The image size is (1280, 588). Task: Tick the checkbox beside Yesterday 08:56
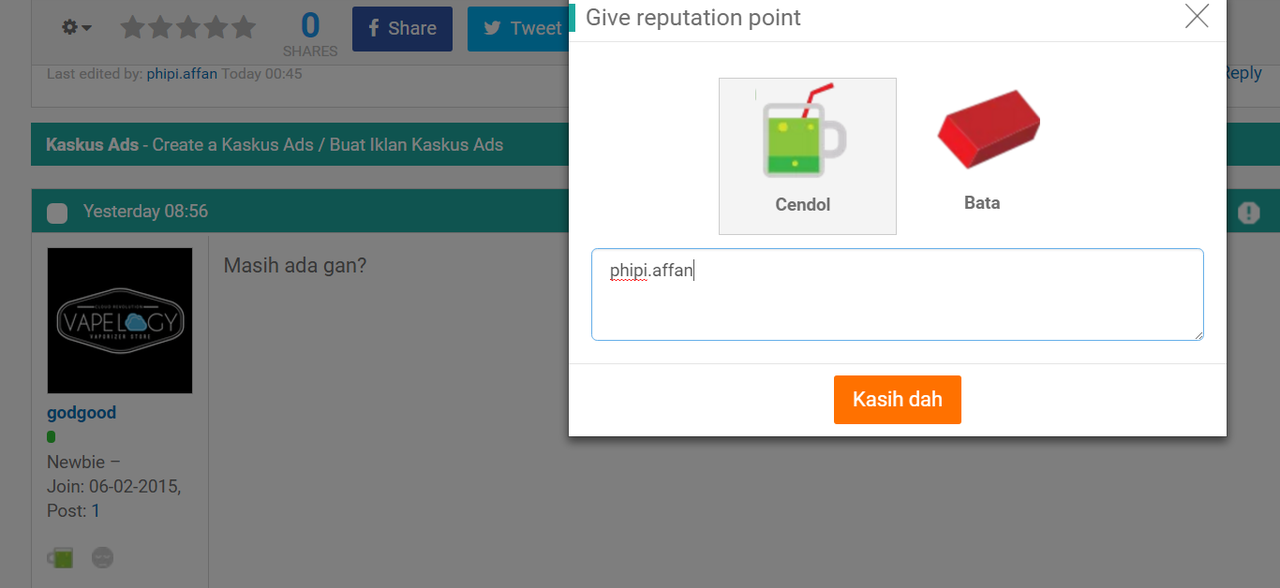58,212
